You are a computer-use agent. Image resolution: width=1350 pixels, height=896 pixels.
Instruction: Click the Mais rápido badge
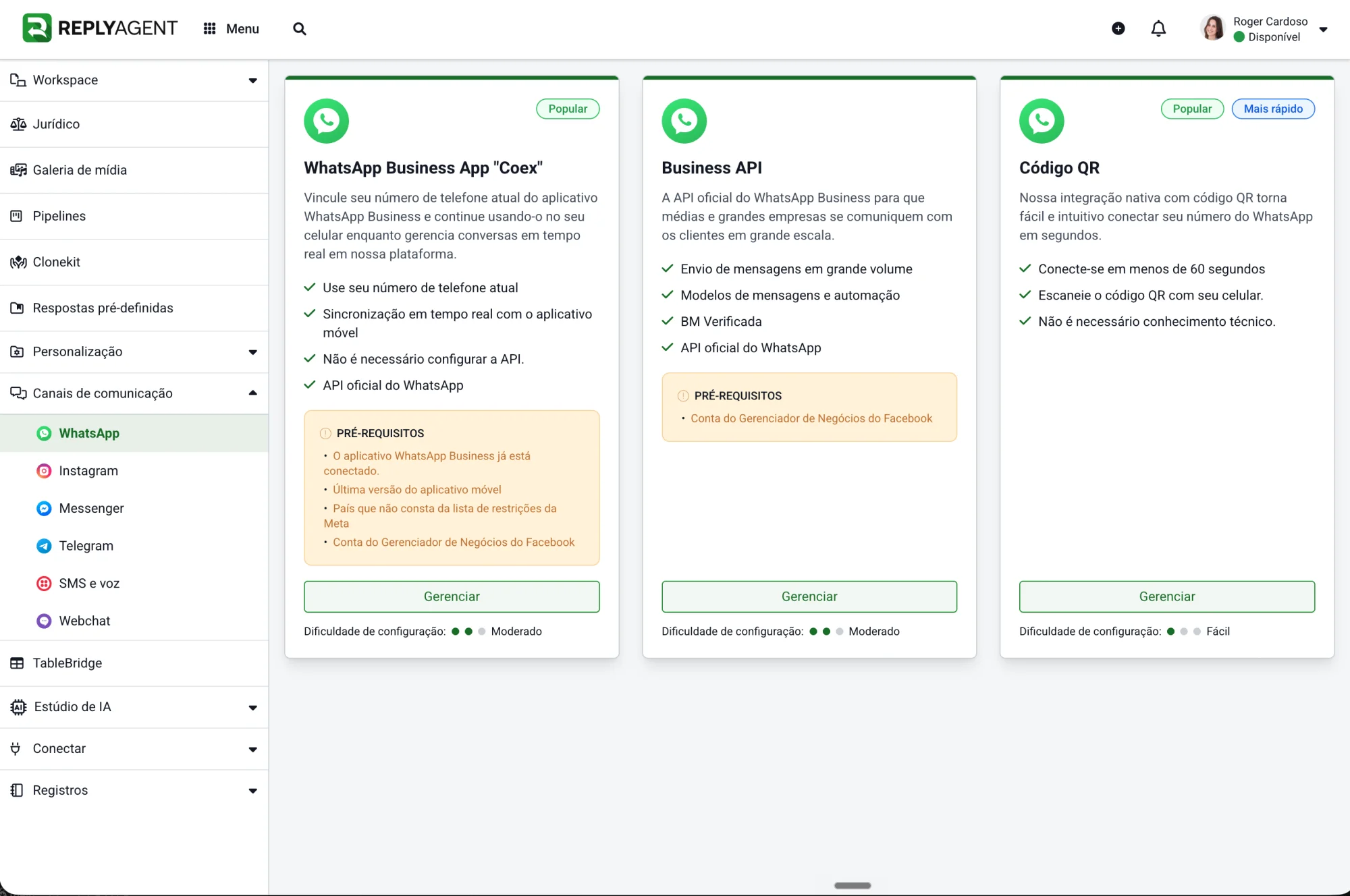click(x=1273, y=109)
